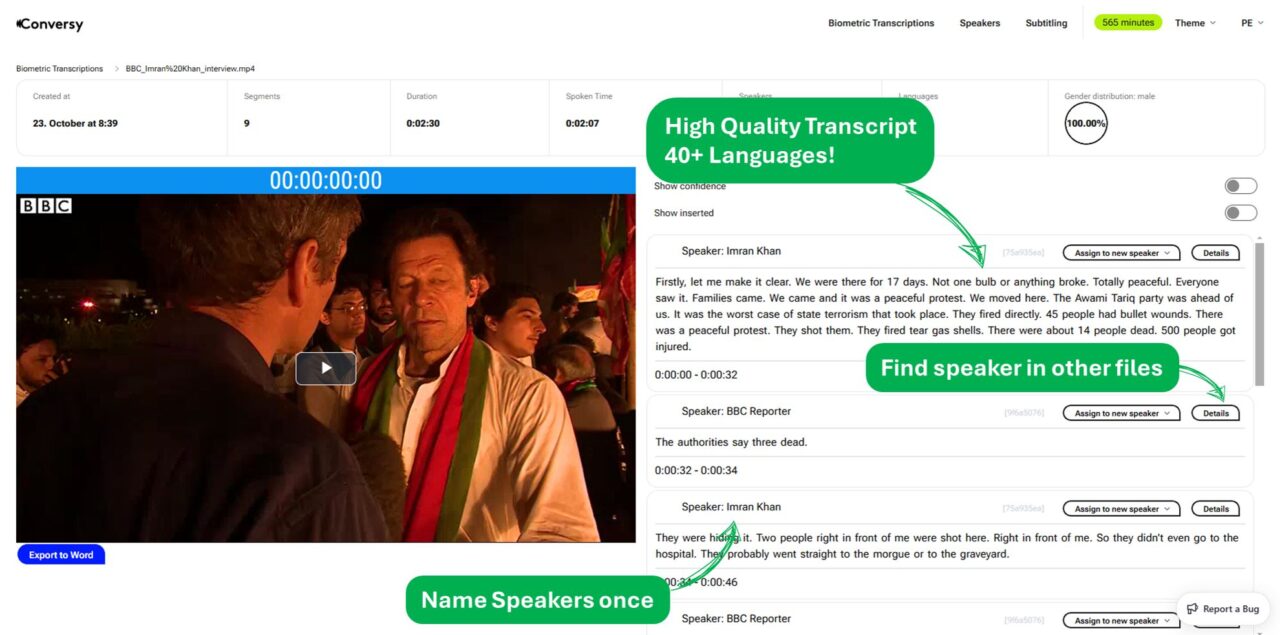Click the BBC logo on the video
This screenshot has width=1280, height=635.
[46, 205]
